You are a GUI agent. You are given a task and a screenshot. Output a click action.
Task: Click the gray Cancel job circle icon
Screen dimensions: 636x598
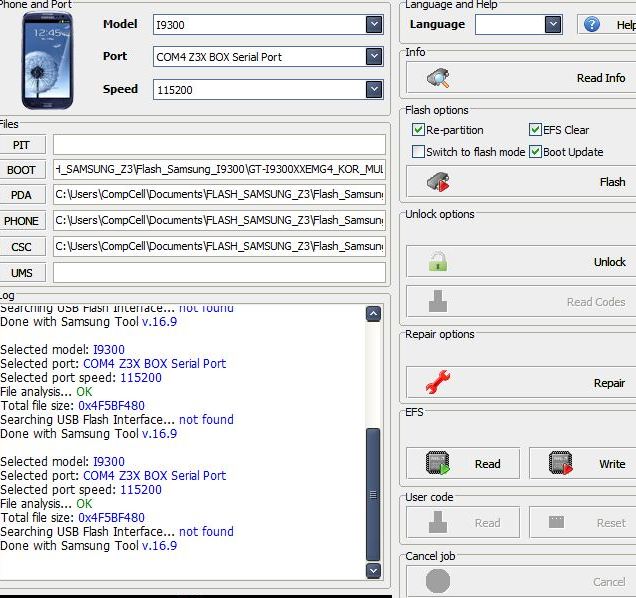[x=438, y=581]
